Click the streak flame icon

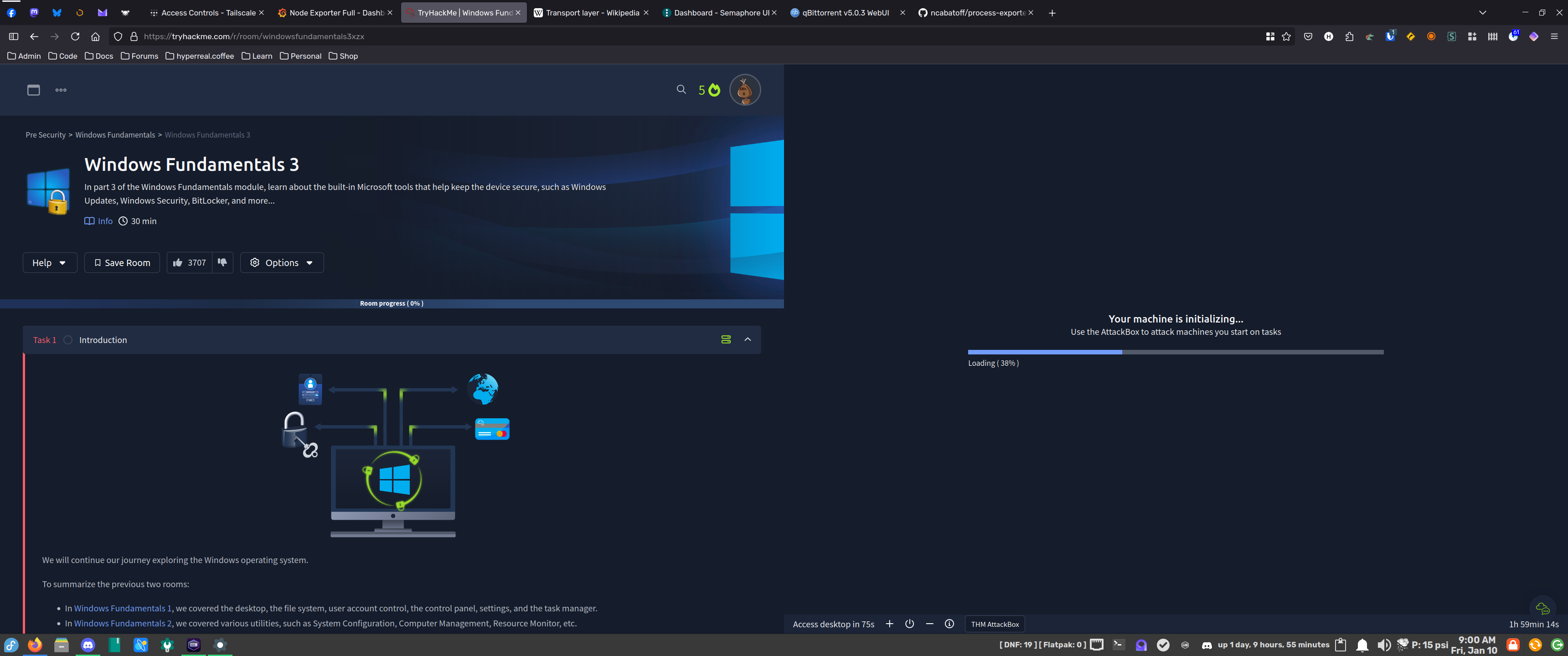click(x=714, y=90)
